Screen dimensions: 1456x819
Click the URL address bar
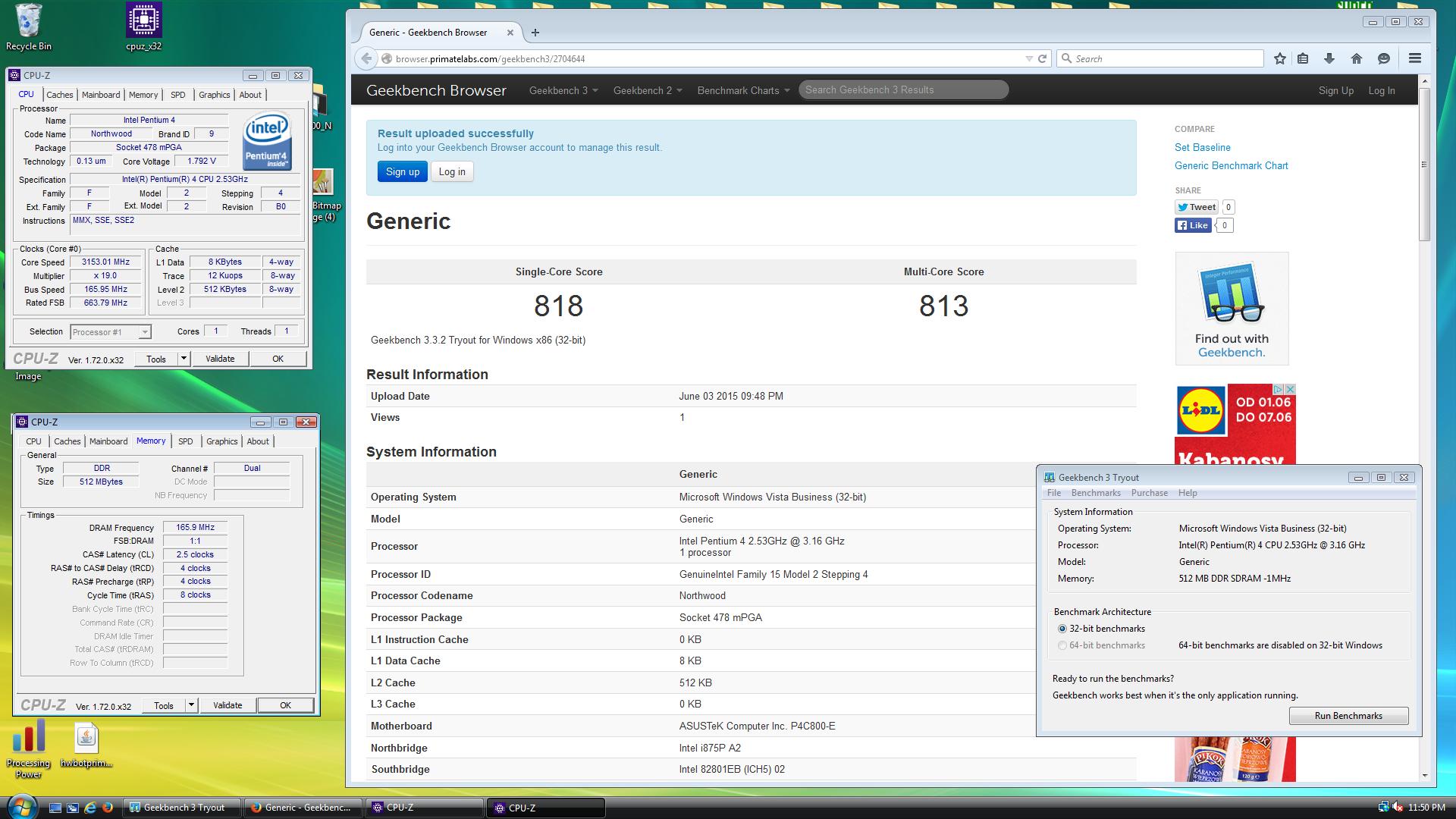point(705,58)
